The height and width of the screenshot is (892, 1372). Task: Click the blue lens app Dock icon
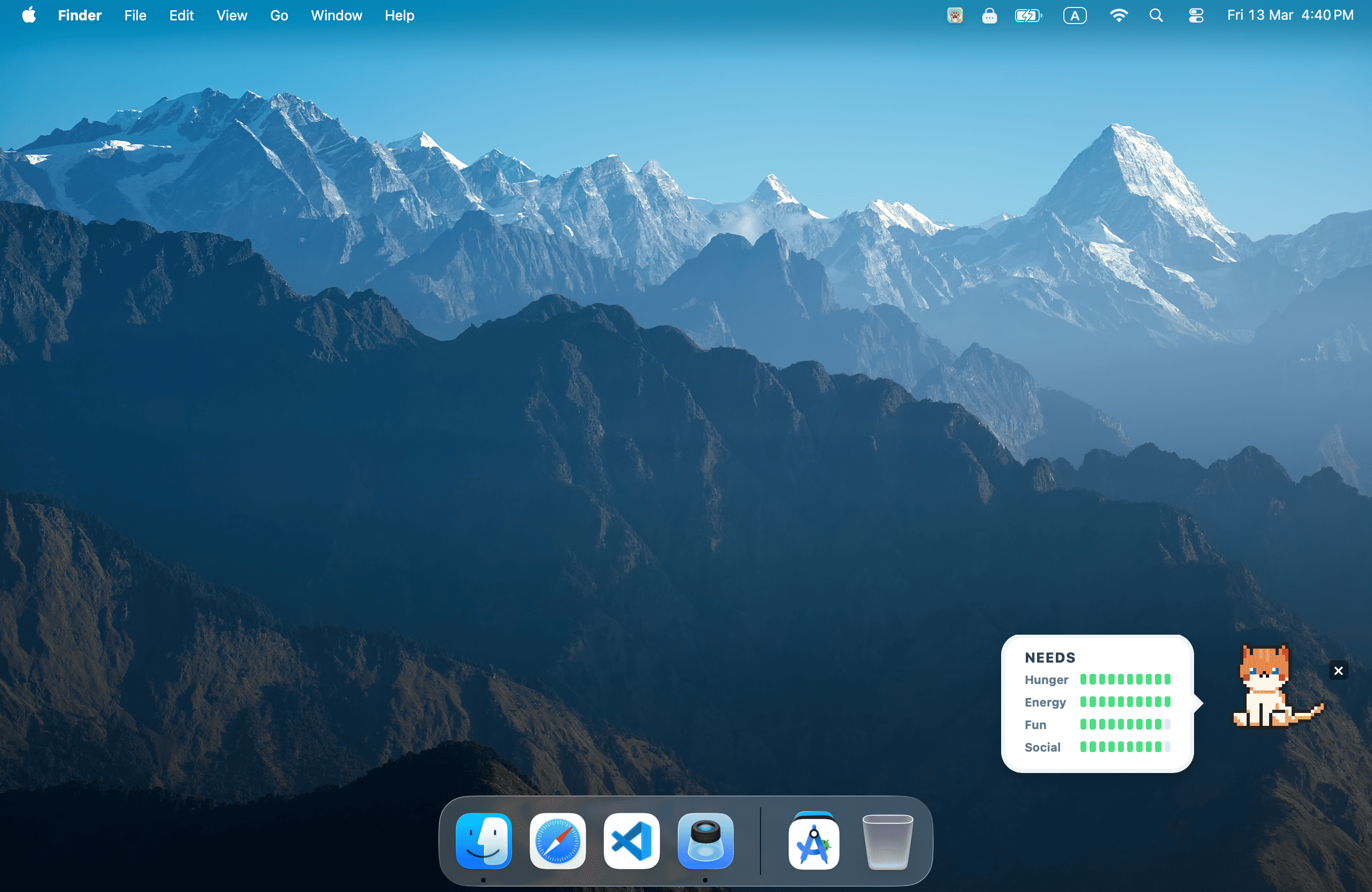(706, 840)
